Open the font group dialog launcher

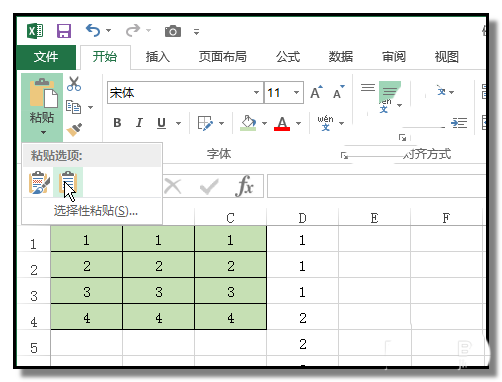pos(344,155)
